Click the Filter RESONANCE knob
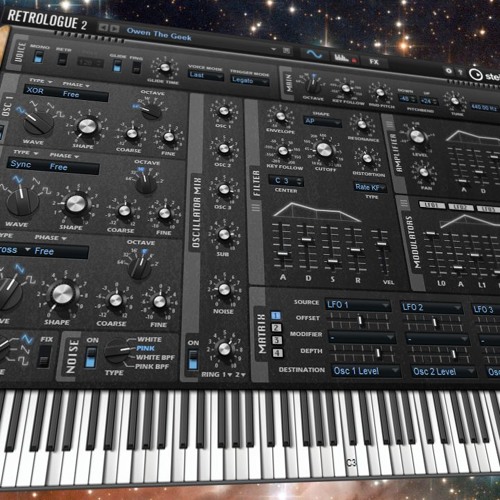The image size is (500, 500). pos(362,124)
